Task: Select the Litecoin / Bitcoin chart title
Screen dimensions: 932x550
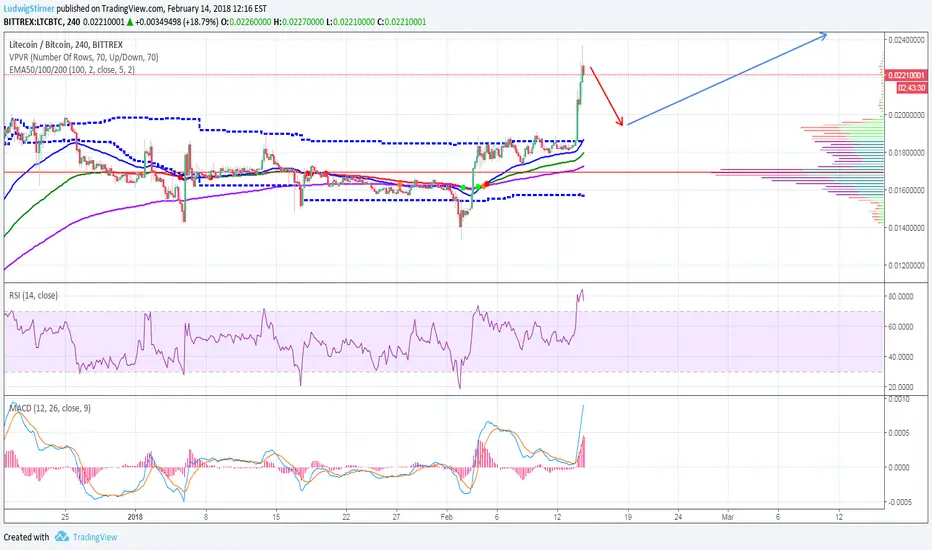Action: pyautogui.click(x=66, y=45)
